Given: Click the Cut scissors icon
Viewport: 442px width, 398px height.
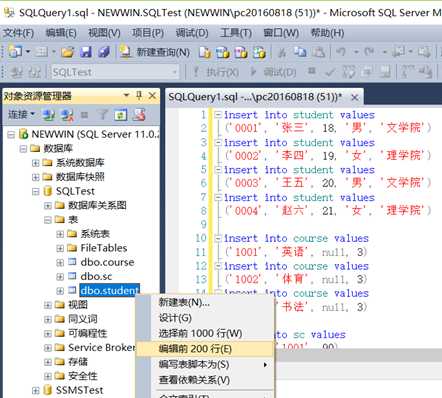Looking at the screenshot, I should click(282, 52).
